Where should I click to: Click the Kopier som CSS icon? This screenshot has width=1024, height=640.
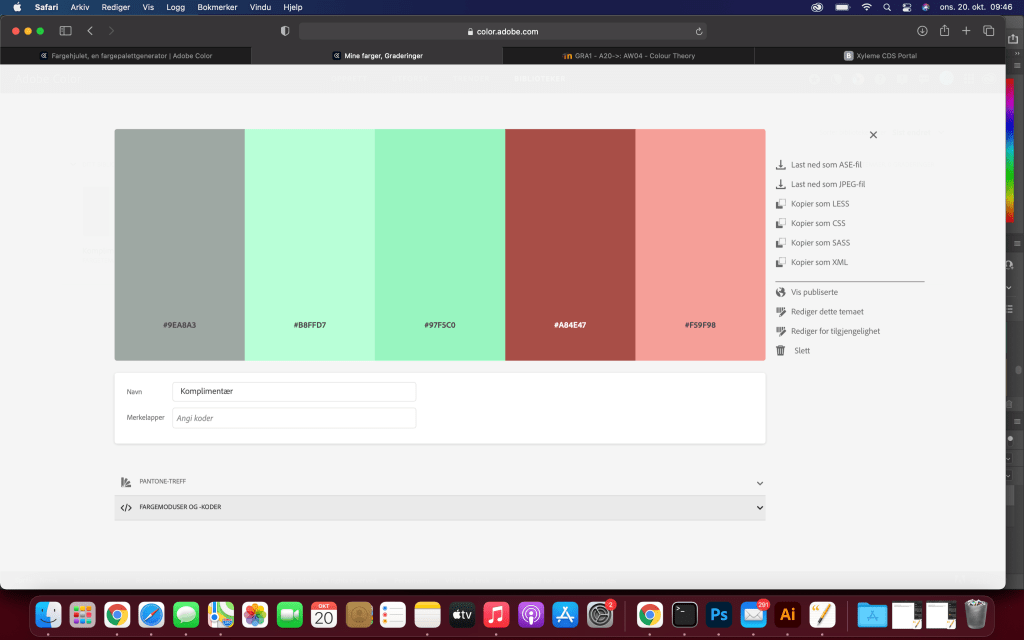[781, 223]
